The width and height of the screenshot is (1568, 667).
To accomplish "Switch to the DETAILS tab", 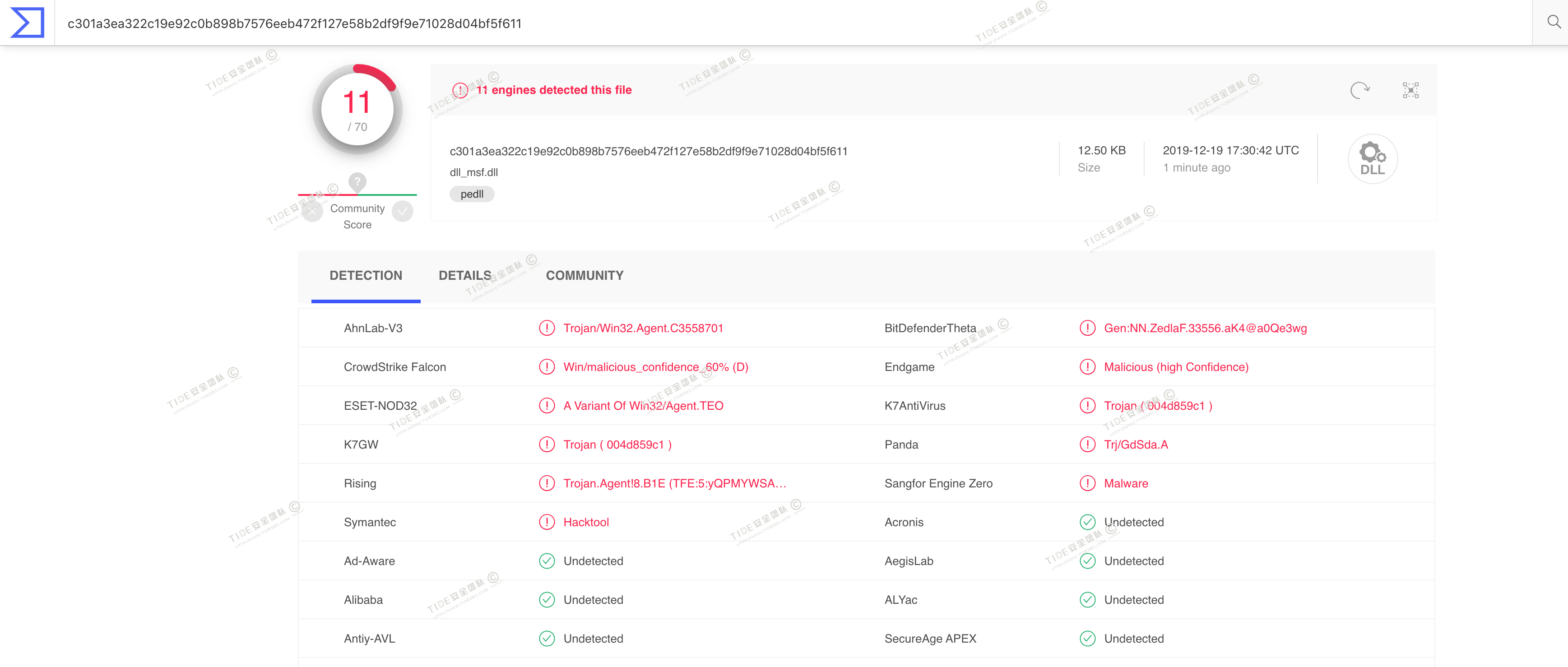I will click(x=464, y=276).
